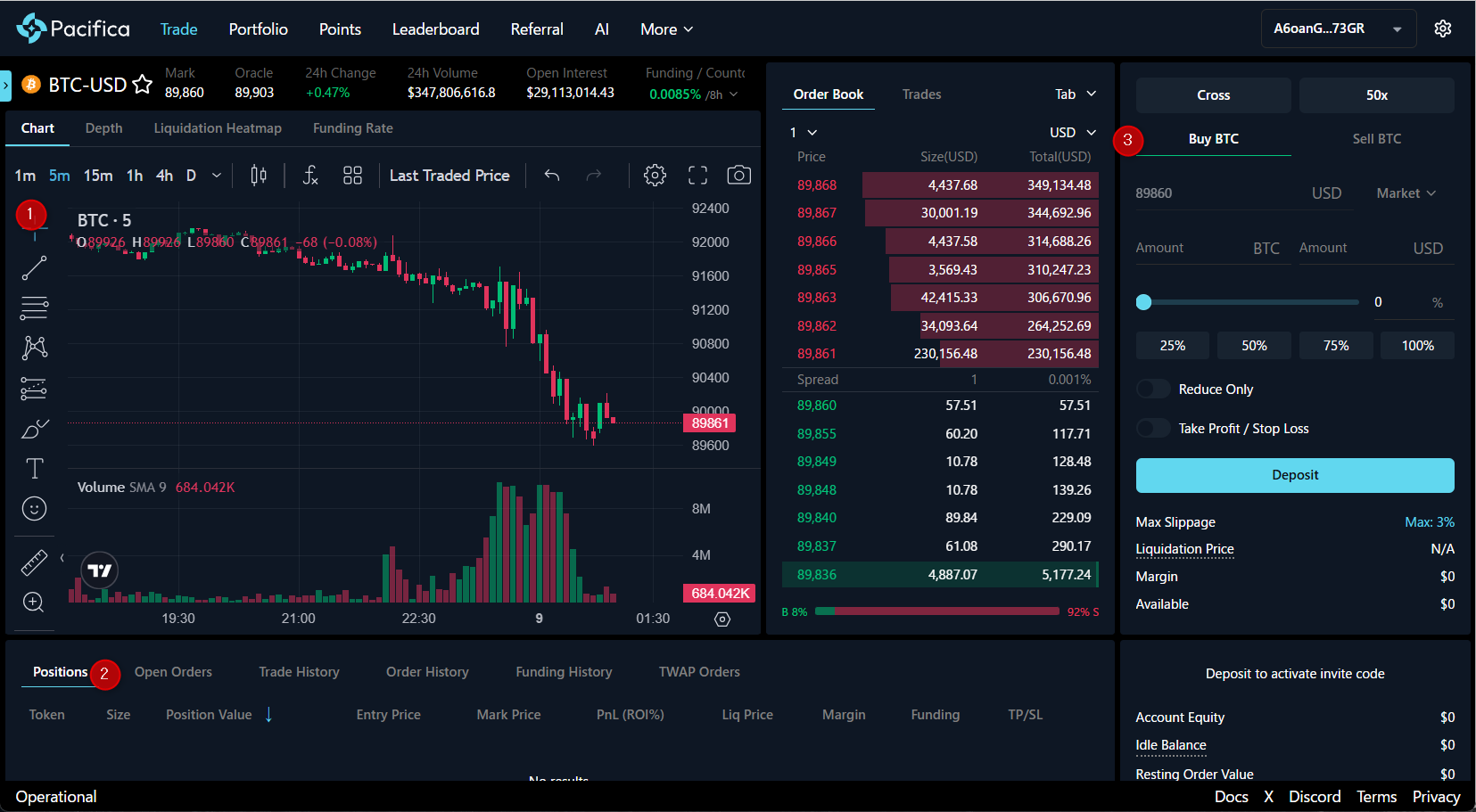Switch to Sell BTC side
This screenshot has width=1476, height=812.
point(1376,139)
